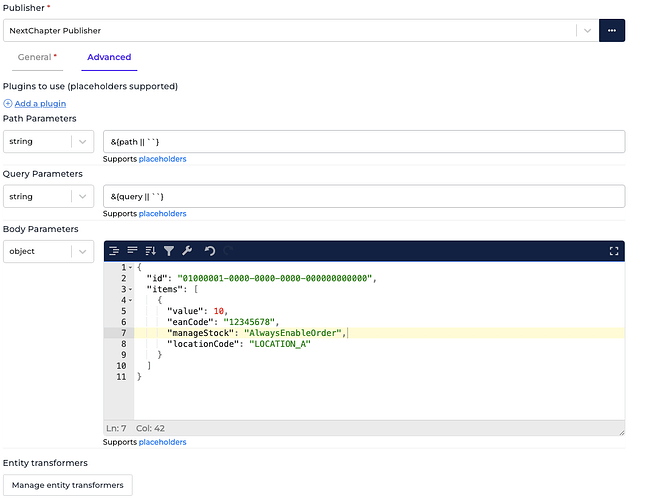Click the "AlwaysEnableOrder" value in editor
662x500 pixels.
[x=293, y=333]
